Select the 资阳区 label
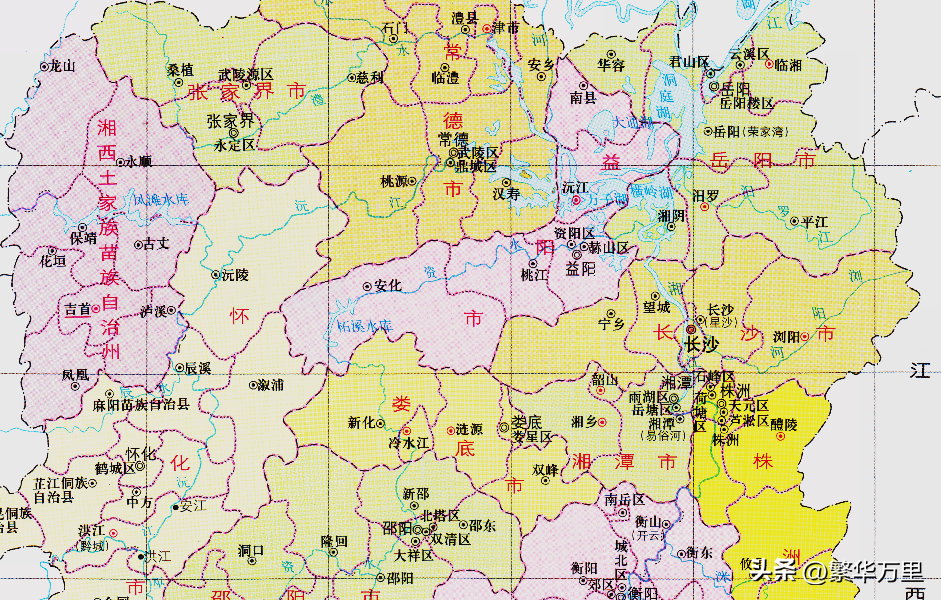This screenshot has width=941, height=600. 574,233
